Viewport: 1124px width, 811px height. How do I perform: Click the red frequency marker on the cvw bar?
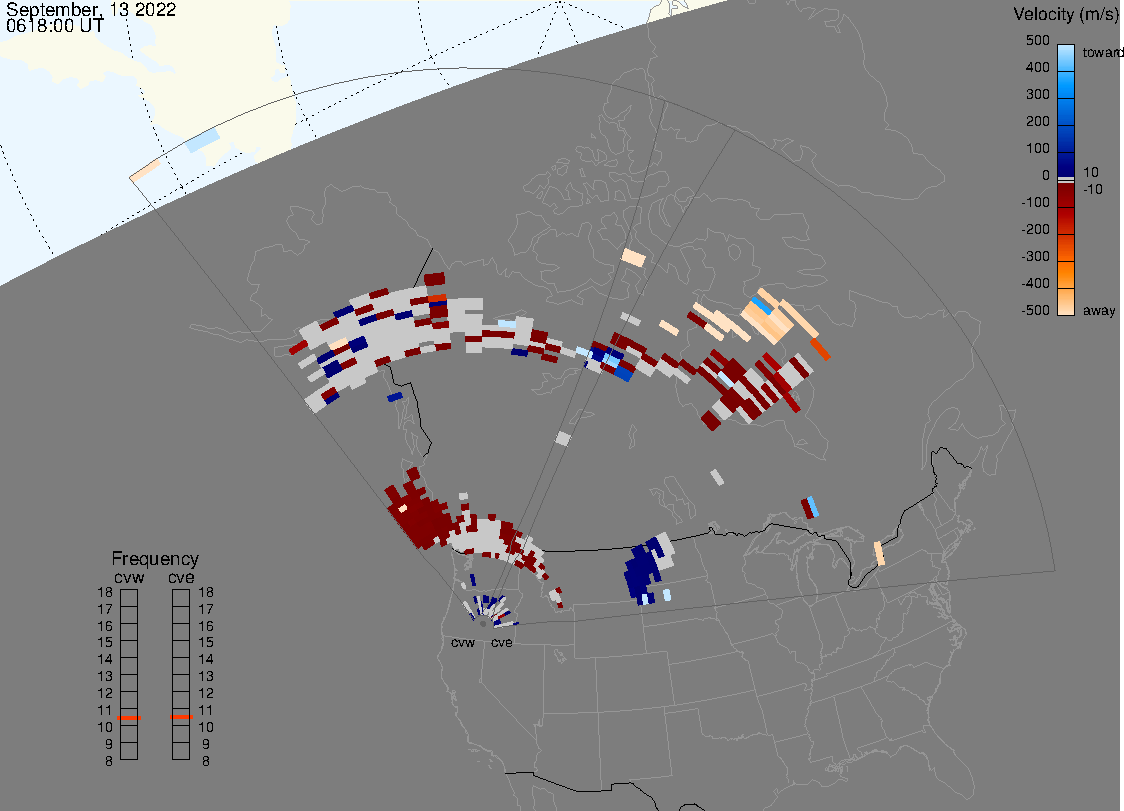129,718
